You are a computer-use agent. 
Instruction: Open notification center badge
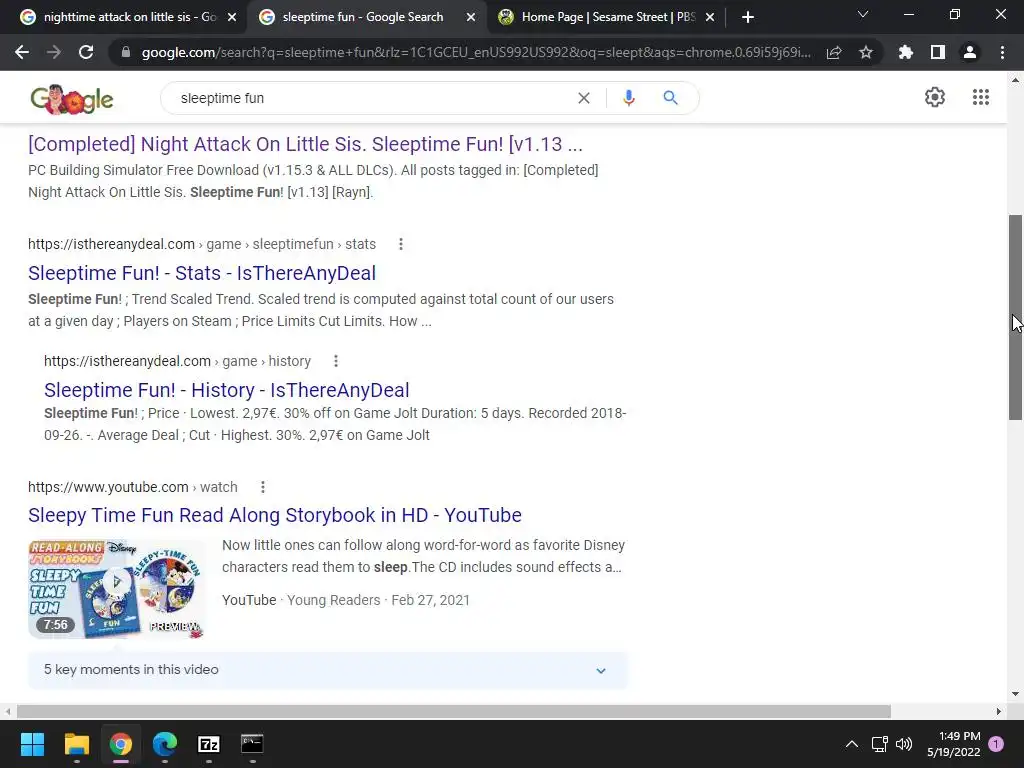pyautogui.click(x=996, y=744)
